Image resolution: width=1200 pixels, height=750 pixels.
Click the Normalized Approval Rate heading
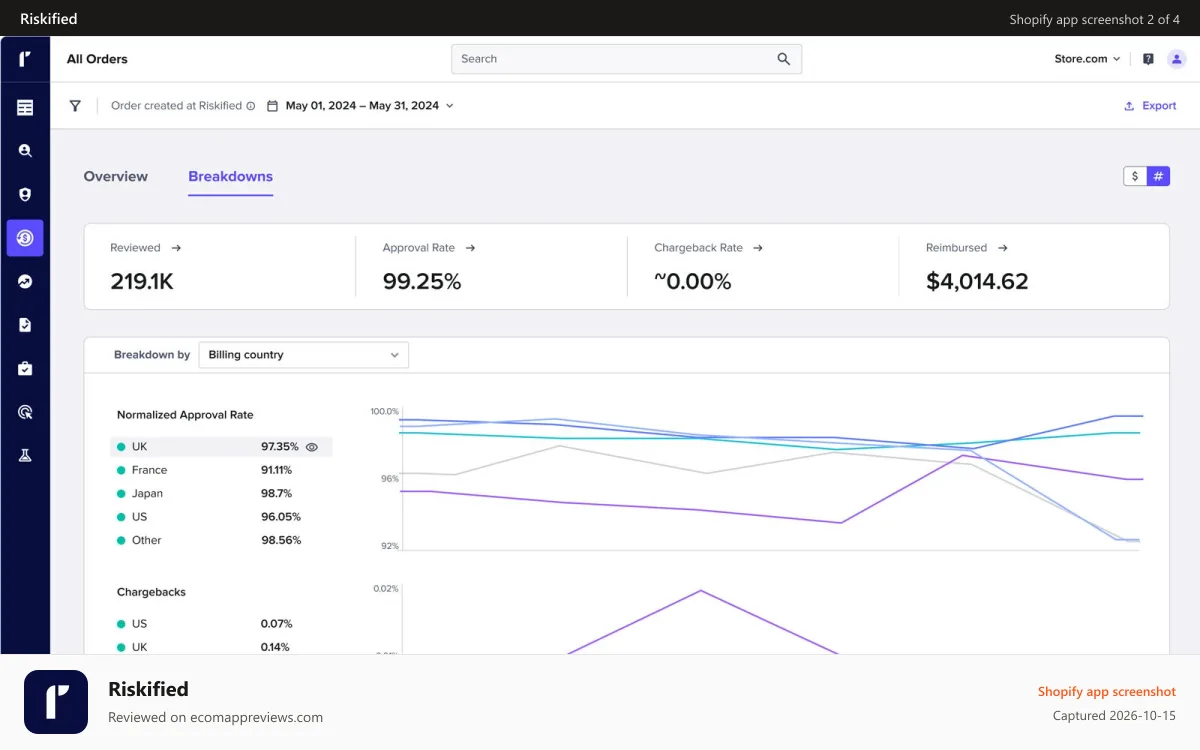185,415
